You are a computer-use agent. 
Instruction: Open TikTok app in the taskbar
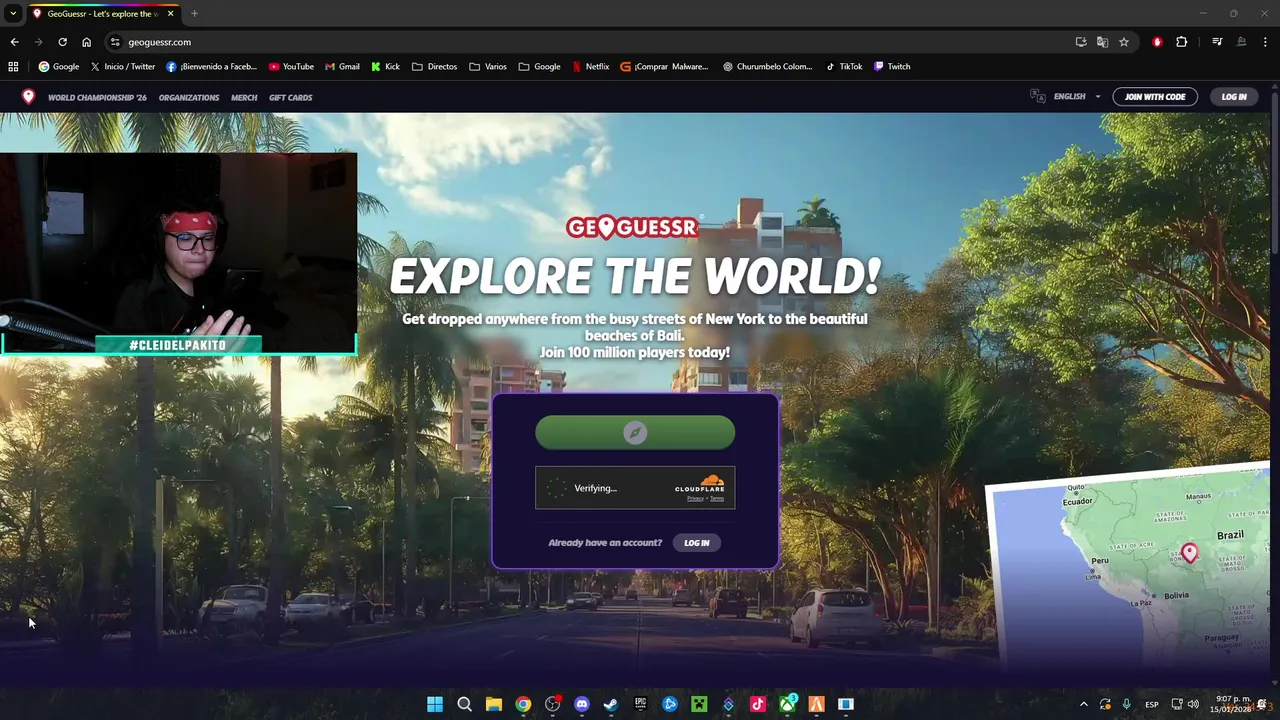tap(758, 704)
